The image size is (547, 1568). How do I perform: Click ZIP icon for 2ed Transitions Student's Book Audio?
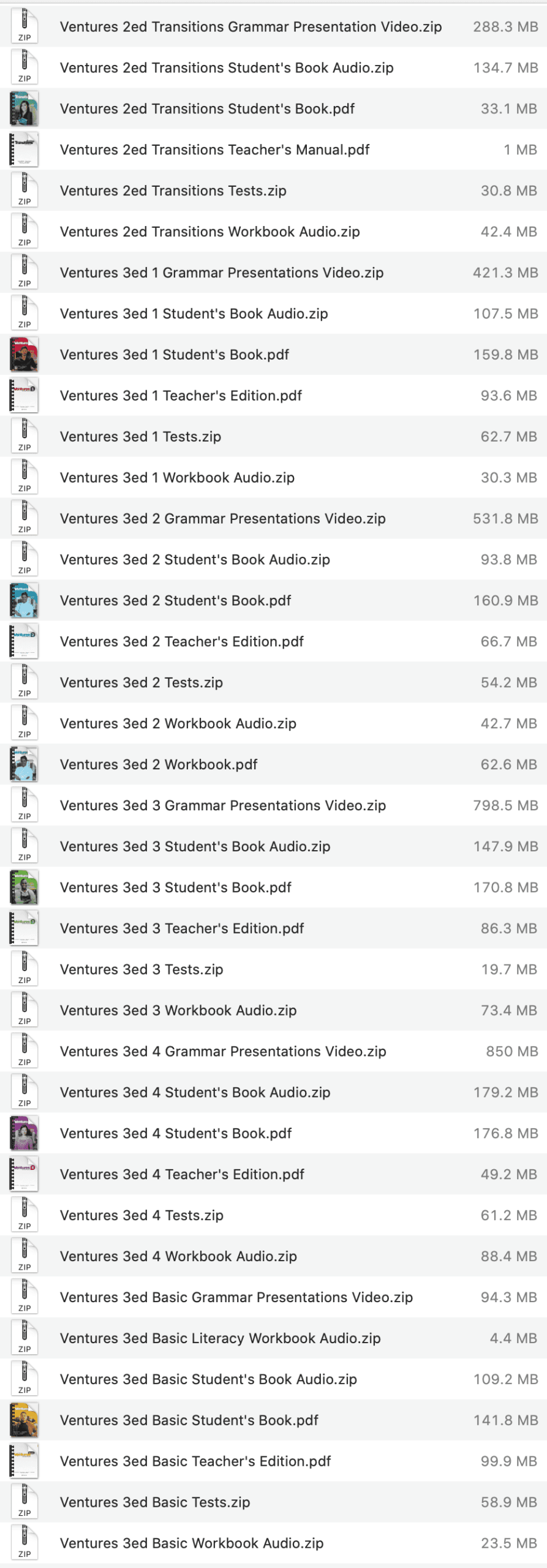[25, 68]
